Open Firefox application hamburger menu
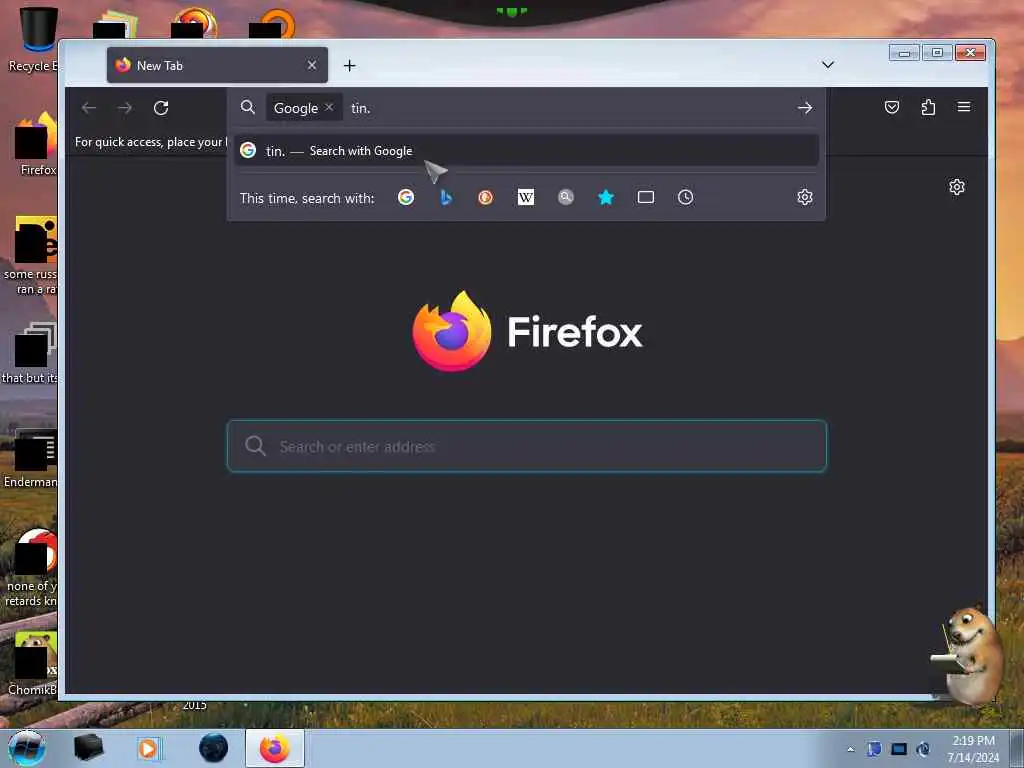 click(964, 107)
